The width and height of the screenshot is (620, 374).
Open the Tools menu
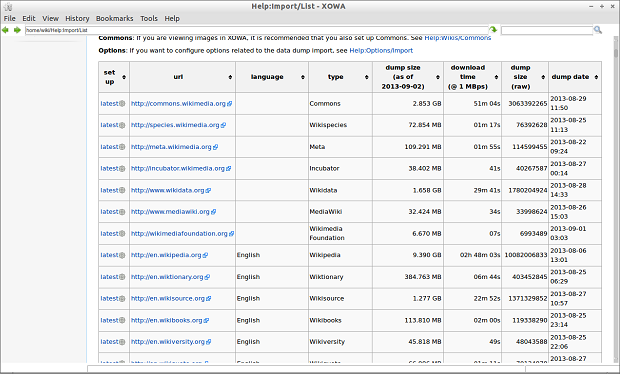pos(149,19)
